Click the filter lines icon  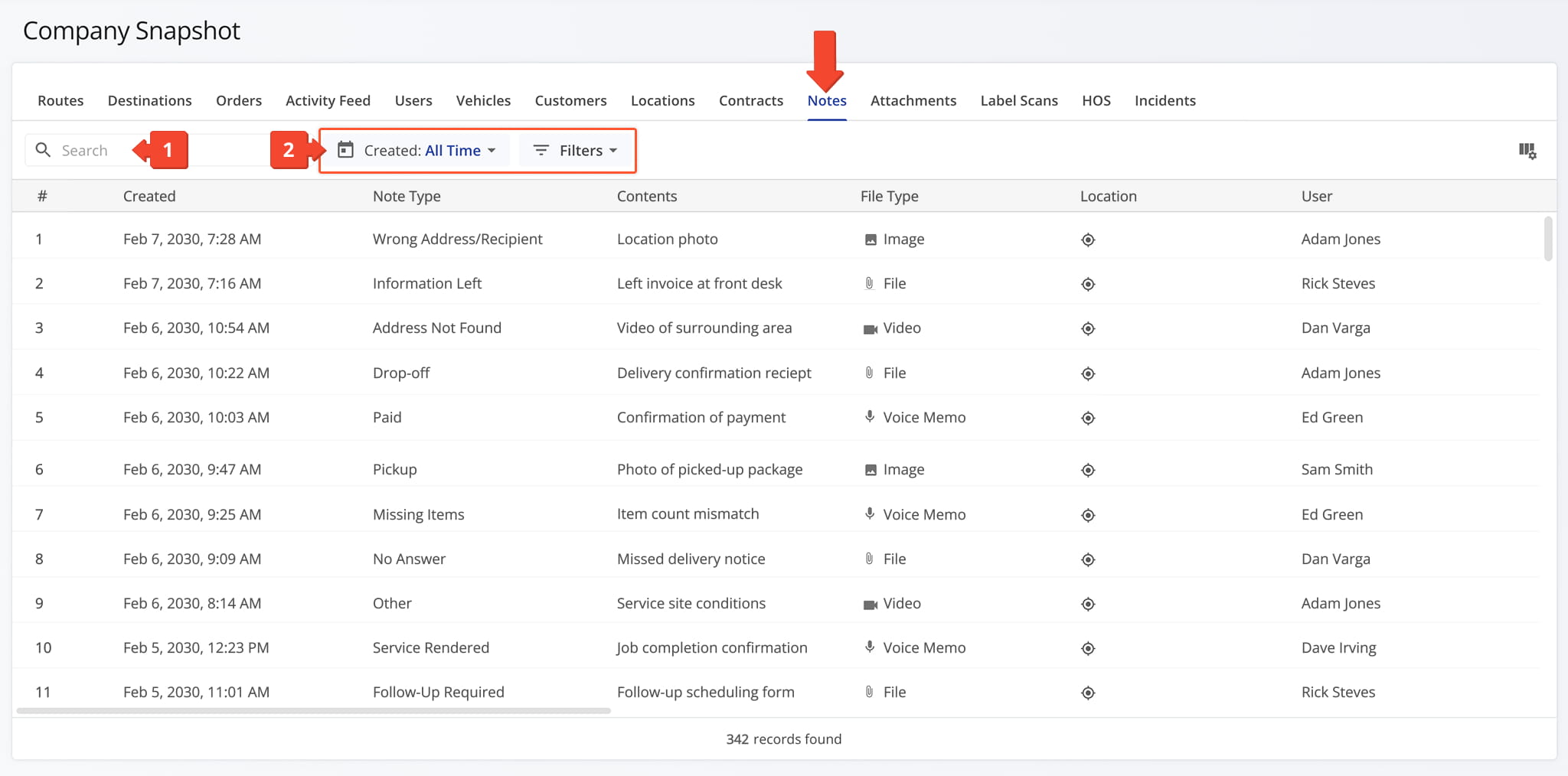coord(541,150)
